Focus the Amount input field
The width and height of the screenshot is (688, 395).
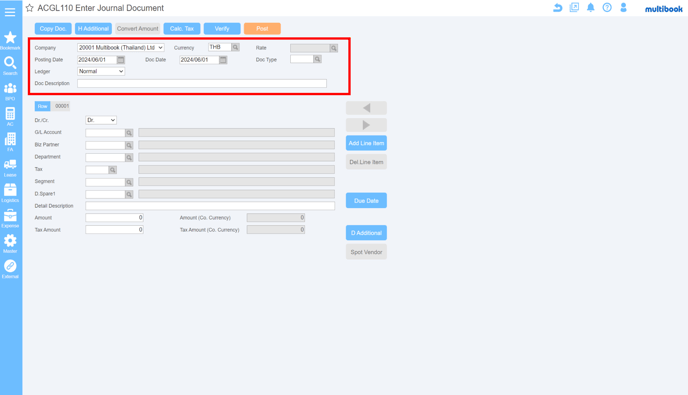[115, 218]
